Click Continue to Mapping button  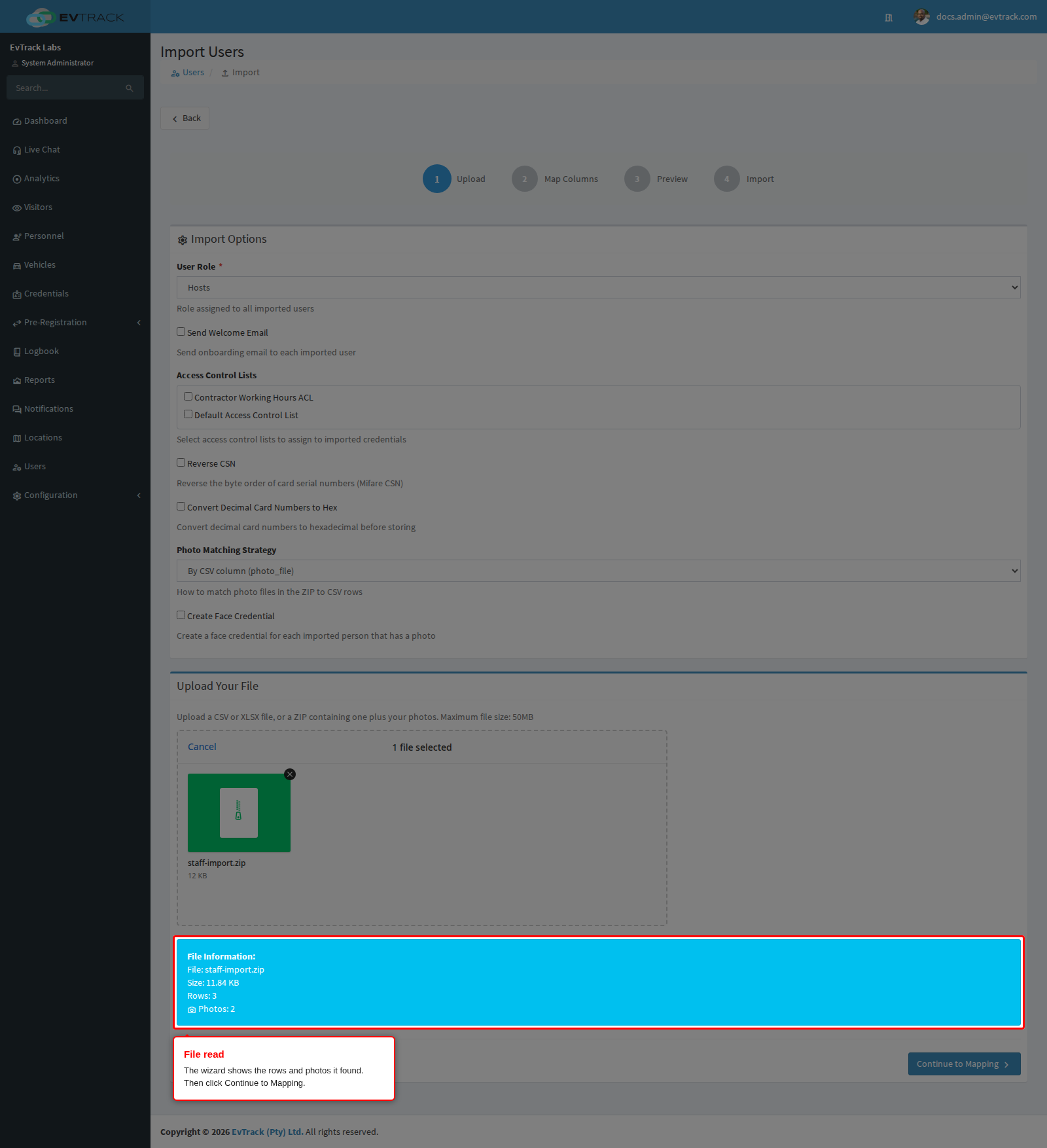(964, 1064)
